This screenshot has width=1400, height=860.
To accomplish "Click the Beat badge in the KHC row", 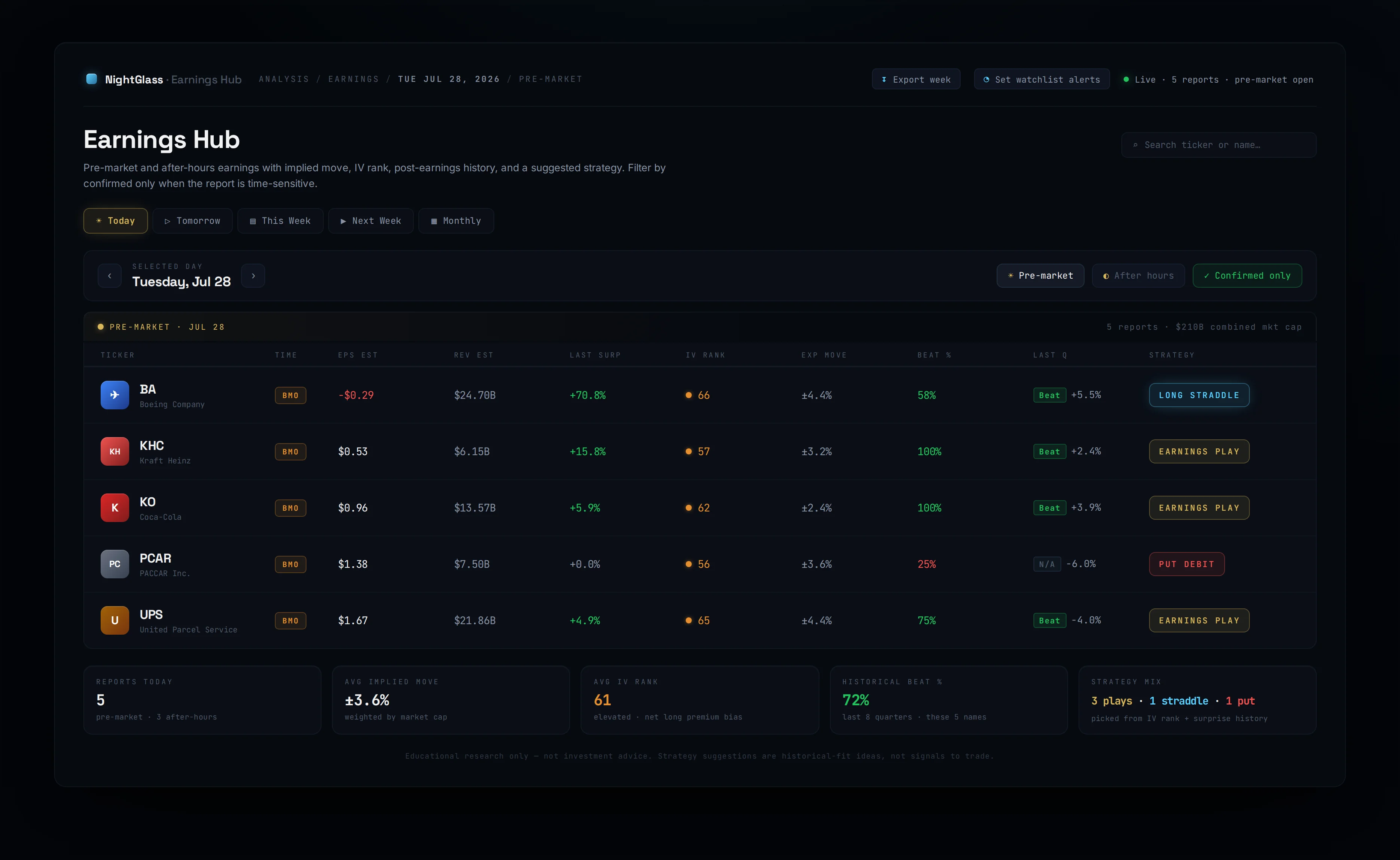I will coord(1050,452).
